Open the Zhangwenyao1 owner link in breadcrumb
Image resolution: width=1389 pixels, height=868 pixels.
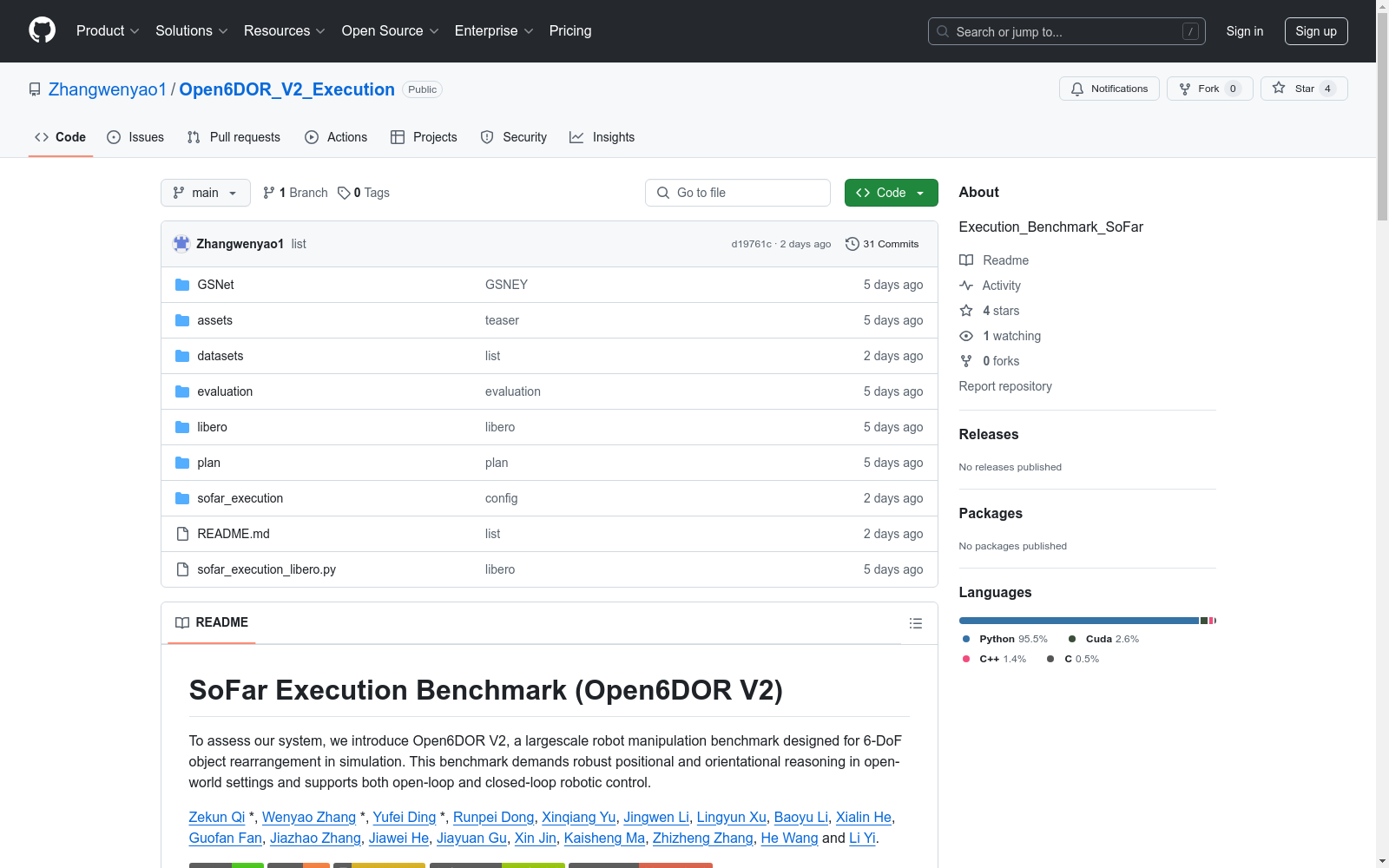point(108,89)
